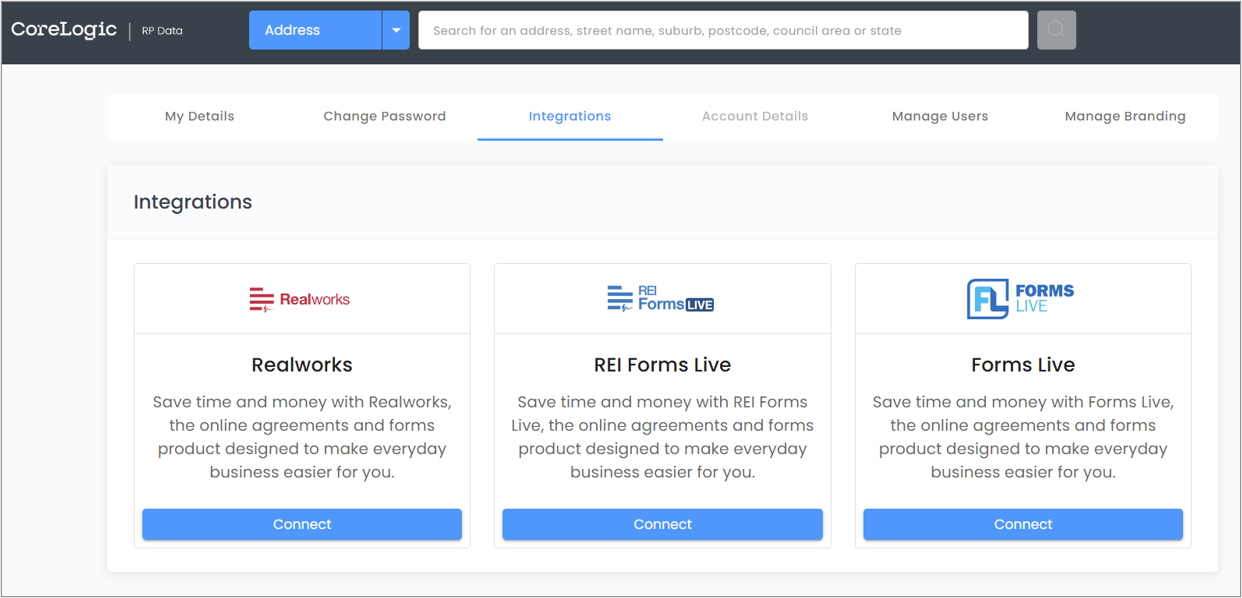Click the REI Forms Live card title
1242x598 pixels.
point(662,365)
